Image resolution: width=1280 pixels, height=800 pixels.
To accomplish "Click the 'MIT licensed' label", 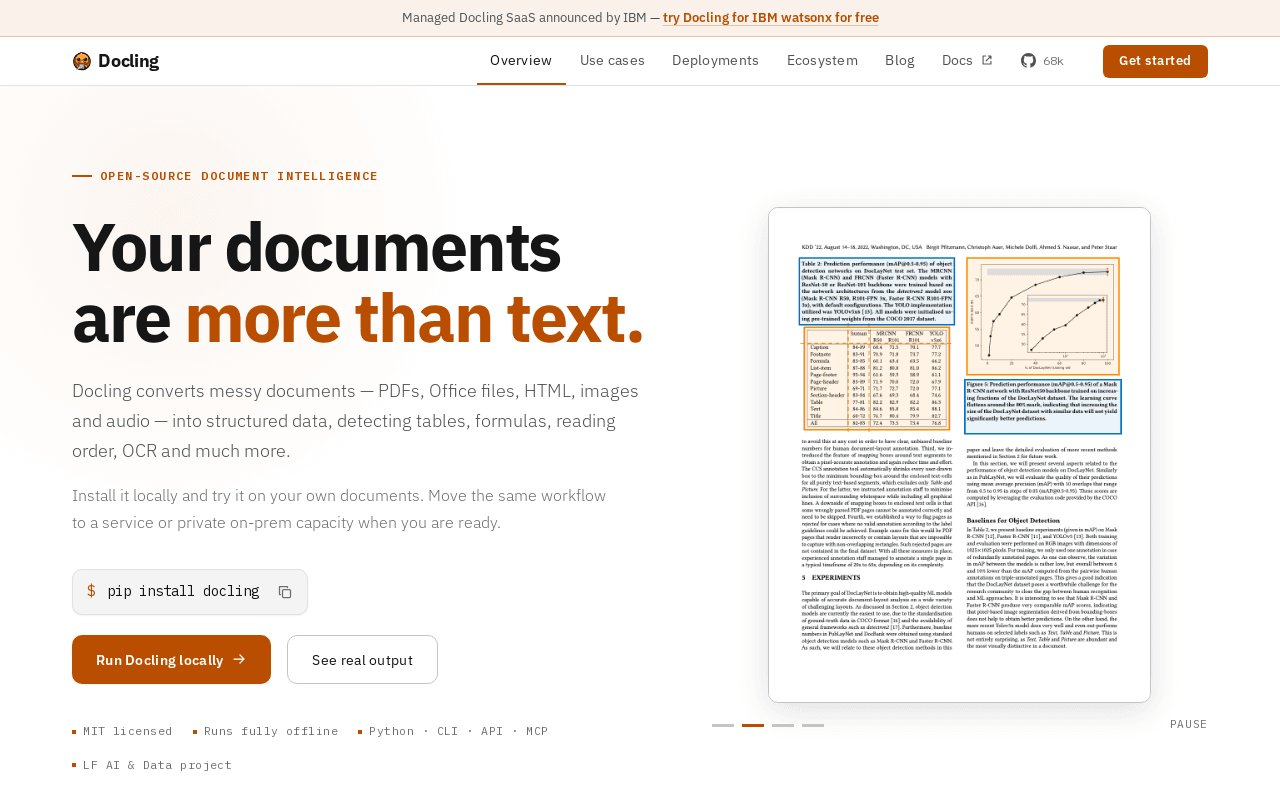I will (128, 731).
